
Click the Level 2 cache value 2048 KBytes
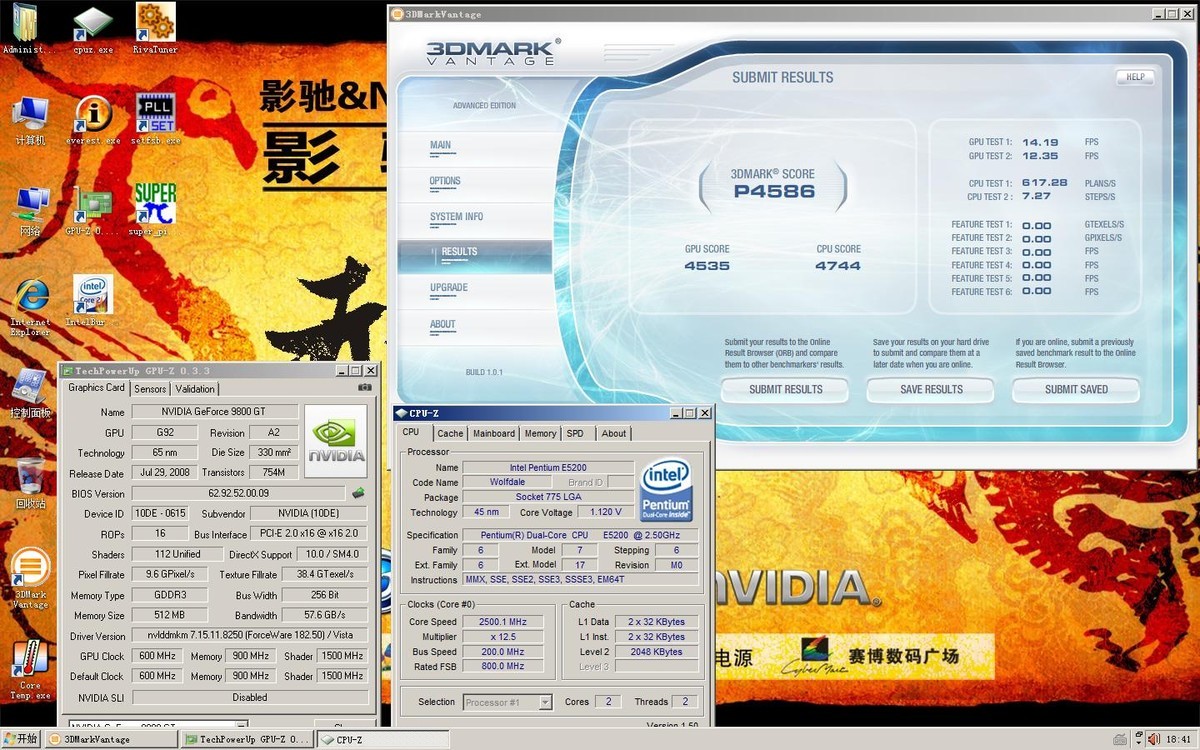click(x=656, y=652)
